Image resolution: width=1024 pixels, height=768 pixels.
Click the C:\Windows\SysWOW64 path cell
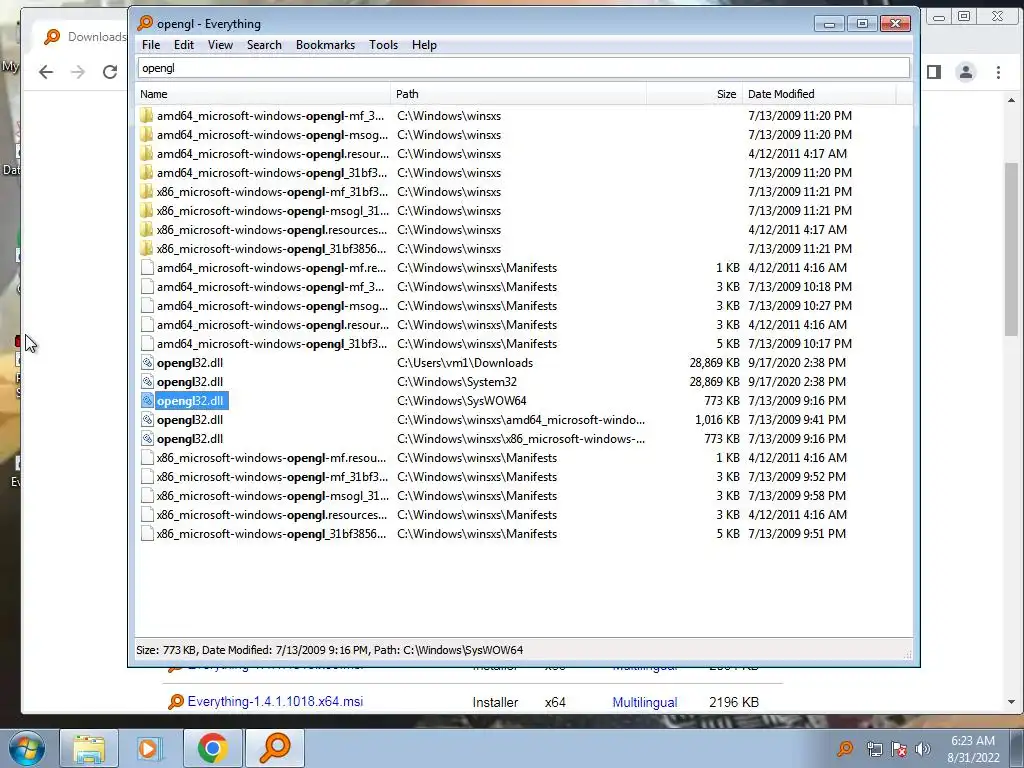point(462,401)
